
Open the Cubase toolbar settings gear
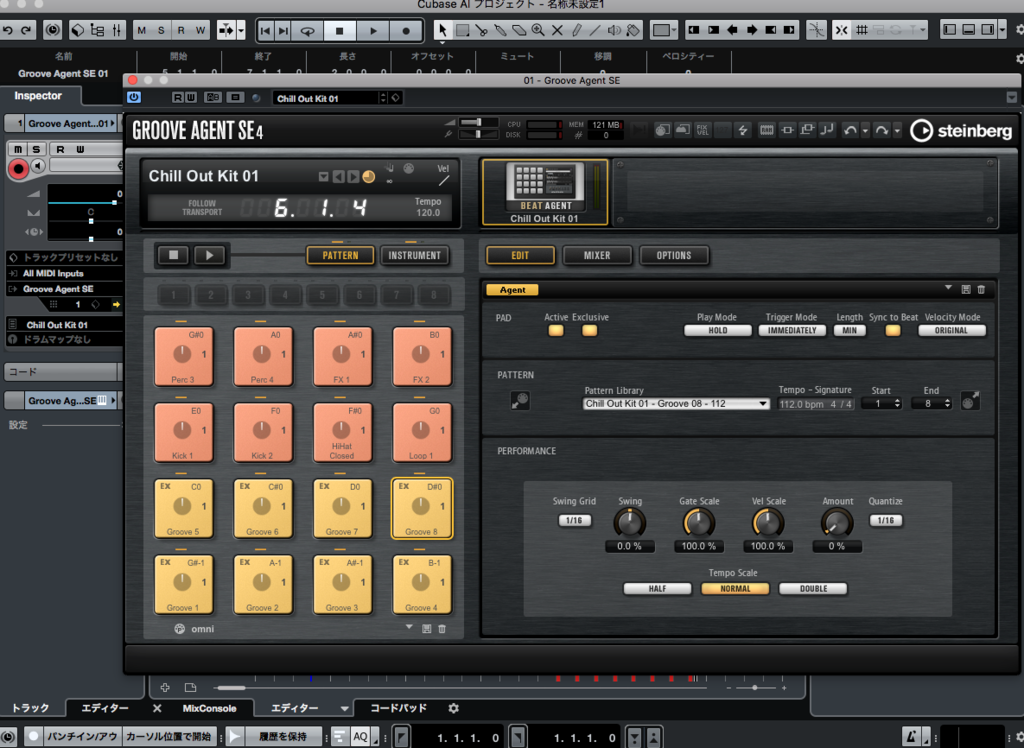click(x=1019, y=30)
